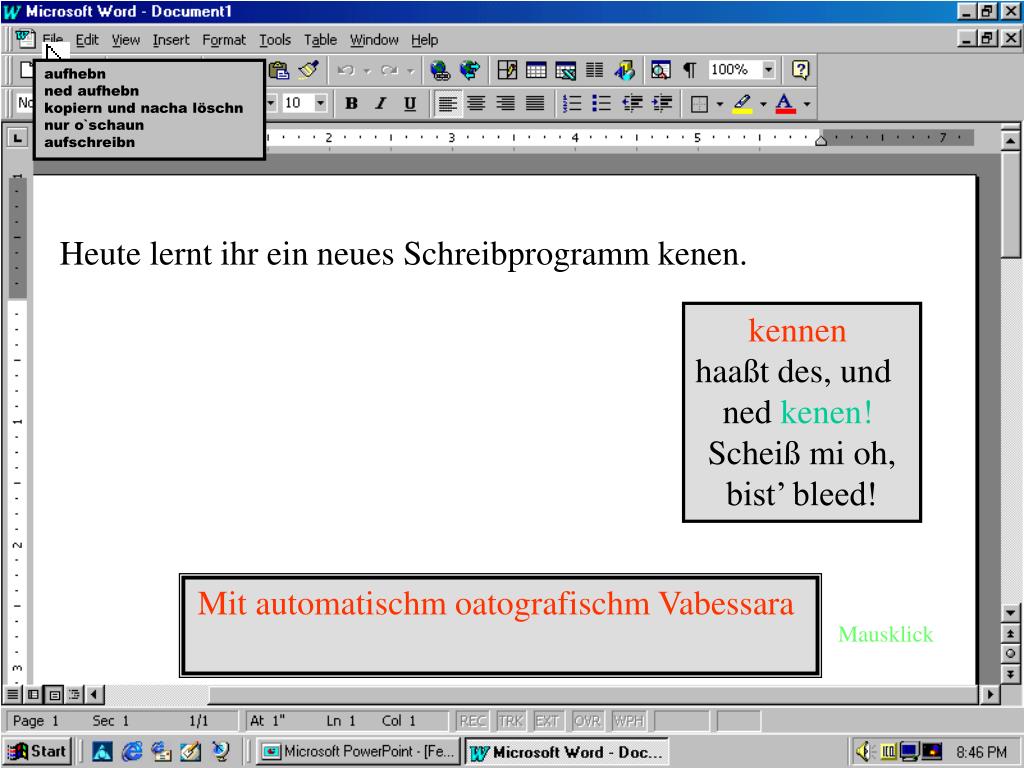Open the font size dropdown arrow
The width and height of the screenshot is (1024, 768).
[321, 103]
